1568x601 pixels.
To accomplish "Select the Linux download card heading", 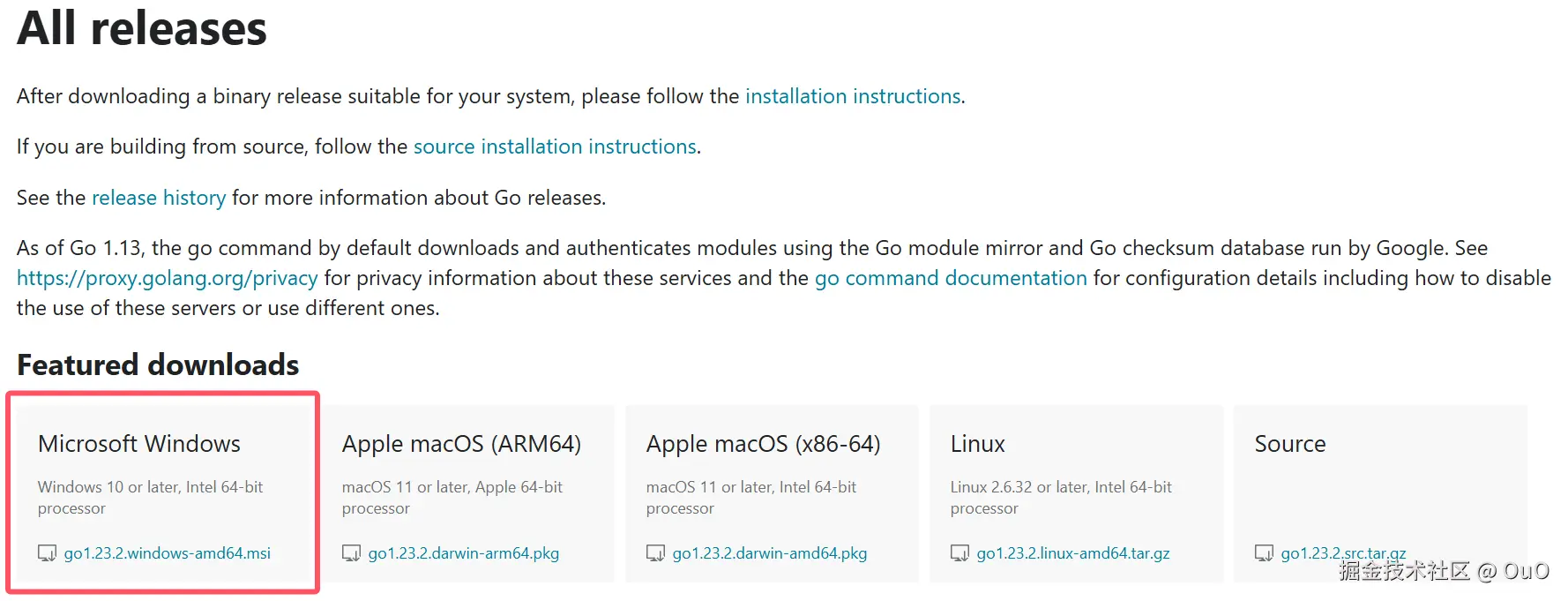I will click(x=977, y=443).
